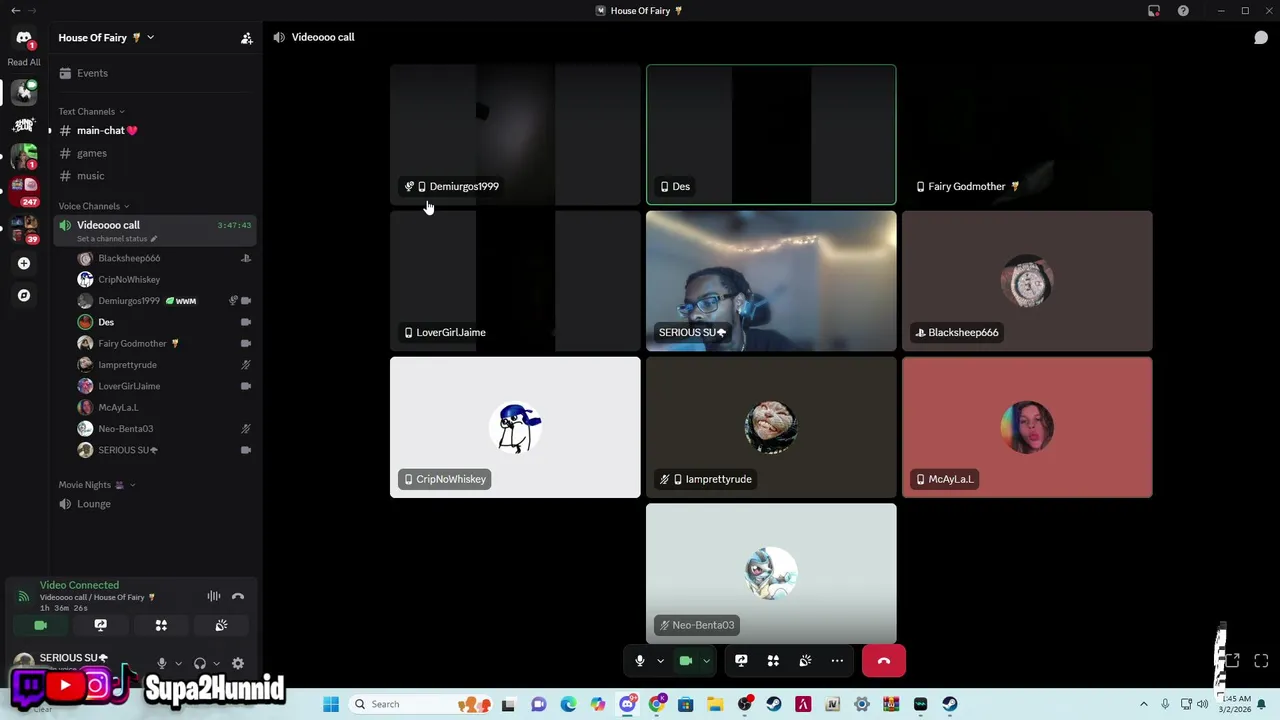Disconnect icon in Video Connected panel

point(238,597)
